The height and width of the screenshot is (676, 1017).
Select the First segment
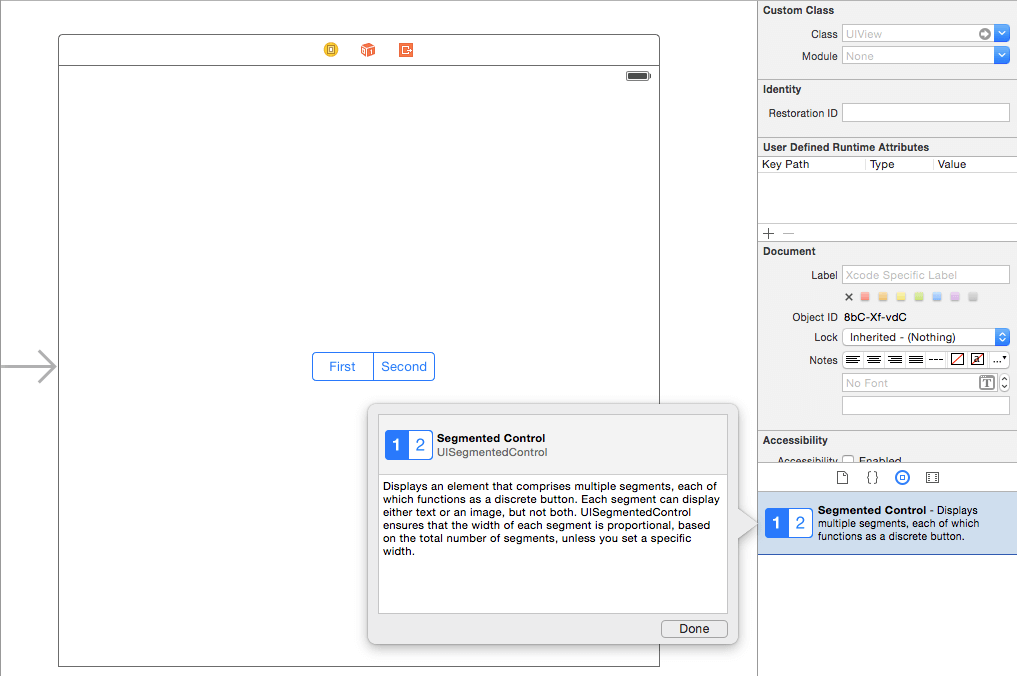coord(342,367)
